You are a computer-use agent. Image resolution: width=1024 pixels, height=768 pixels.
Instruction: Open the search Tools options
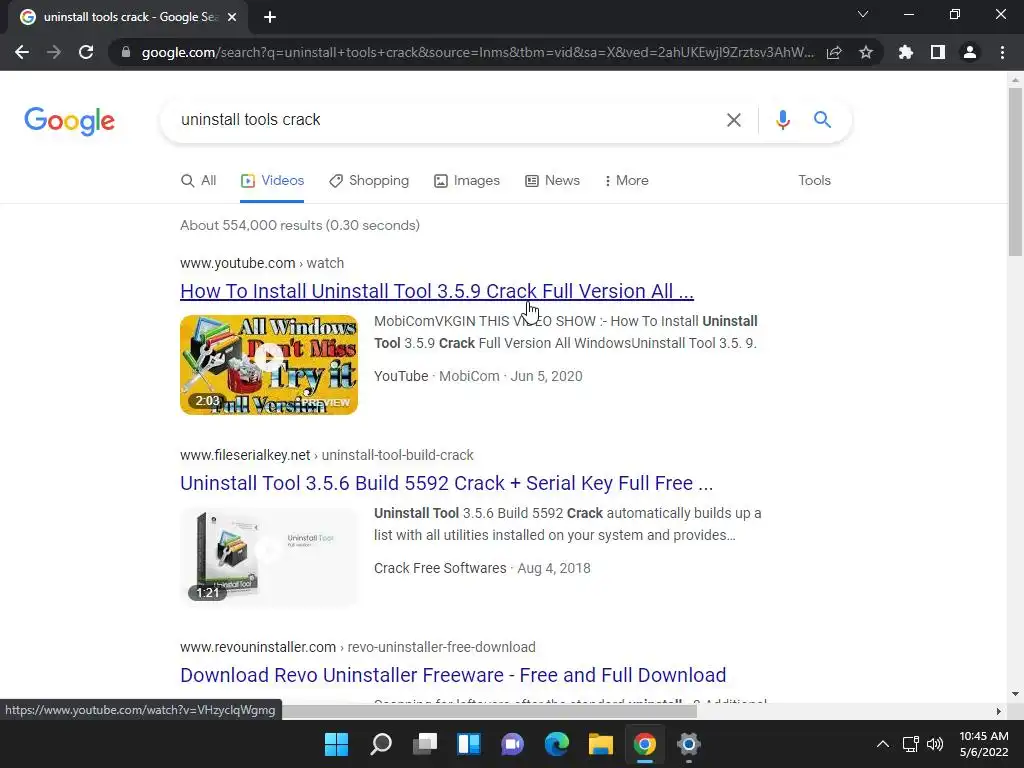coord(814,181)
